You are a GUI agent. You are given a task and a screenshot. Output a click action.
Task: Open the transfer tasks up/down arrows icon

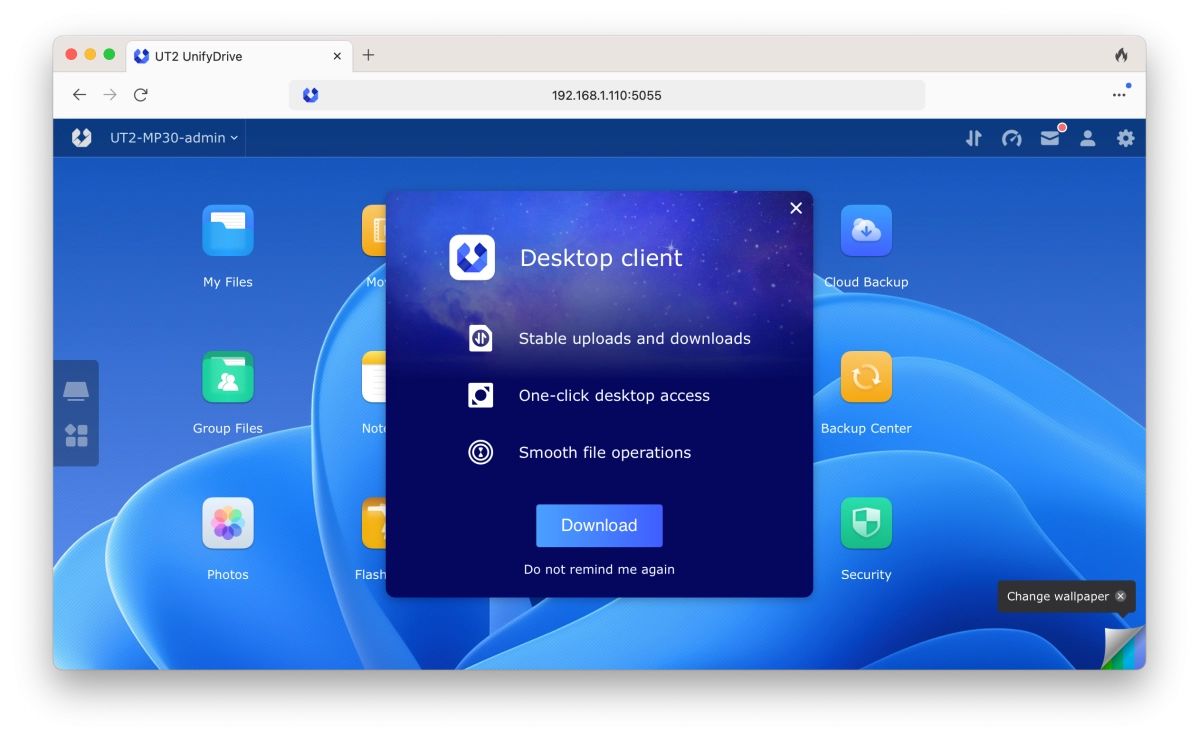pos(973,138)
